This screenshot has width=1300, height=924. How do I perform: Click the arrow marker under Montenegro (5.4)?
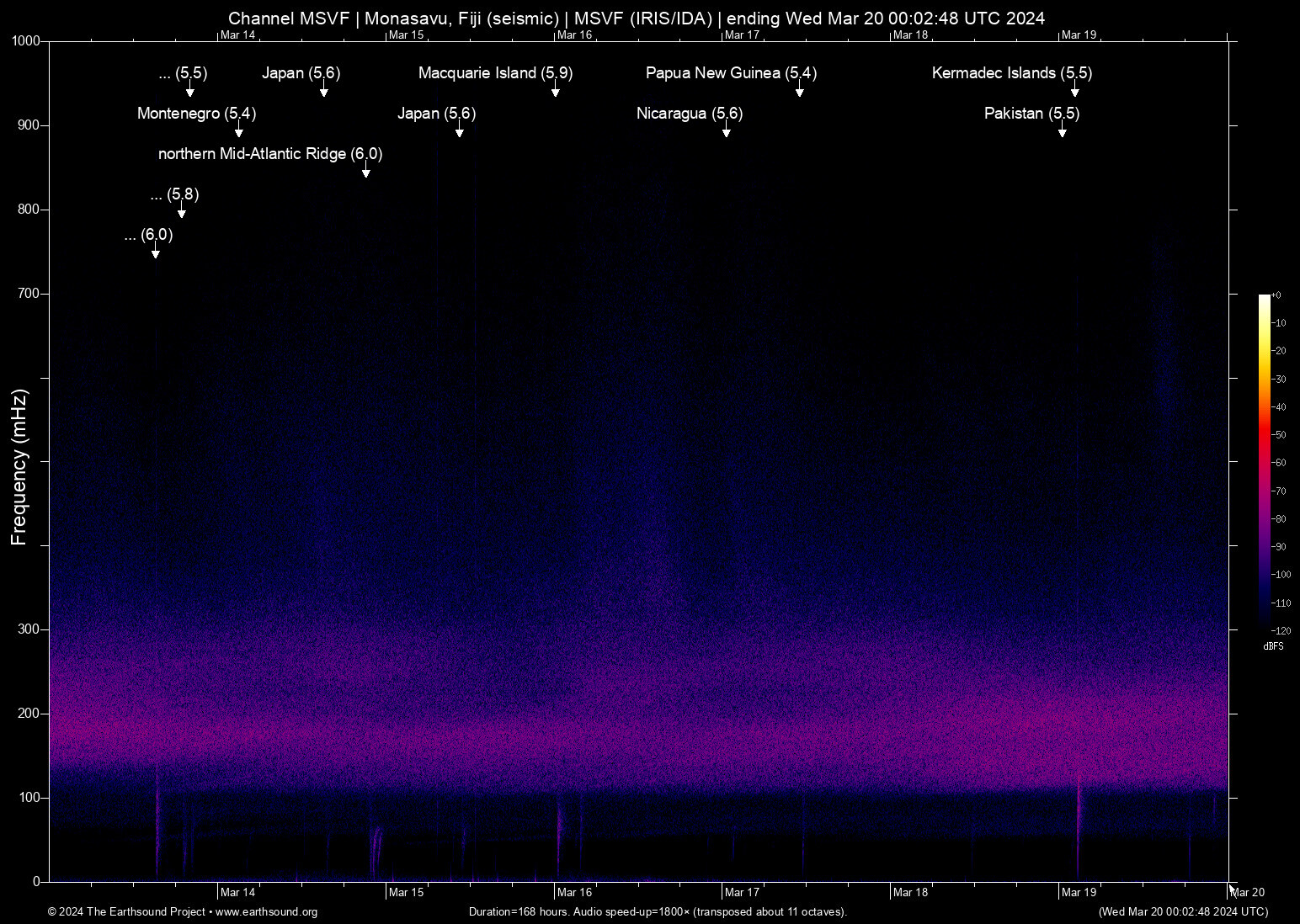[239, 131]
